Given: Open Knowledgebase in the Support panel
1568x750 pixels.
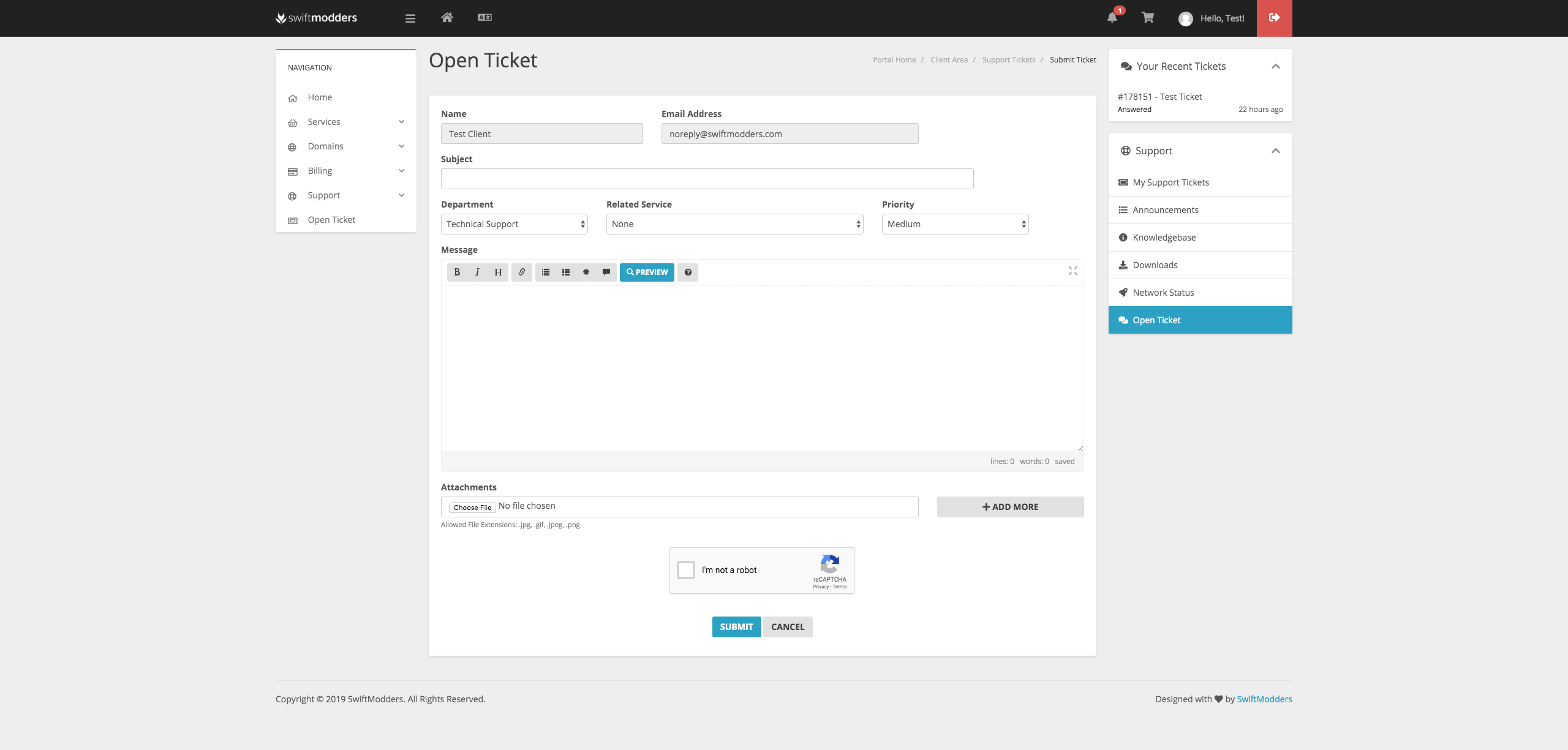Looking at the screenshot, I should click(x=1164, y=238).
